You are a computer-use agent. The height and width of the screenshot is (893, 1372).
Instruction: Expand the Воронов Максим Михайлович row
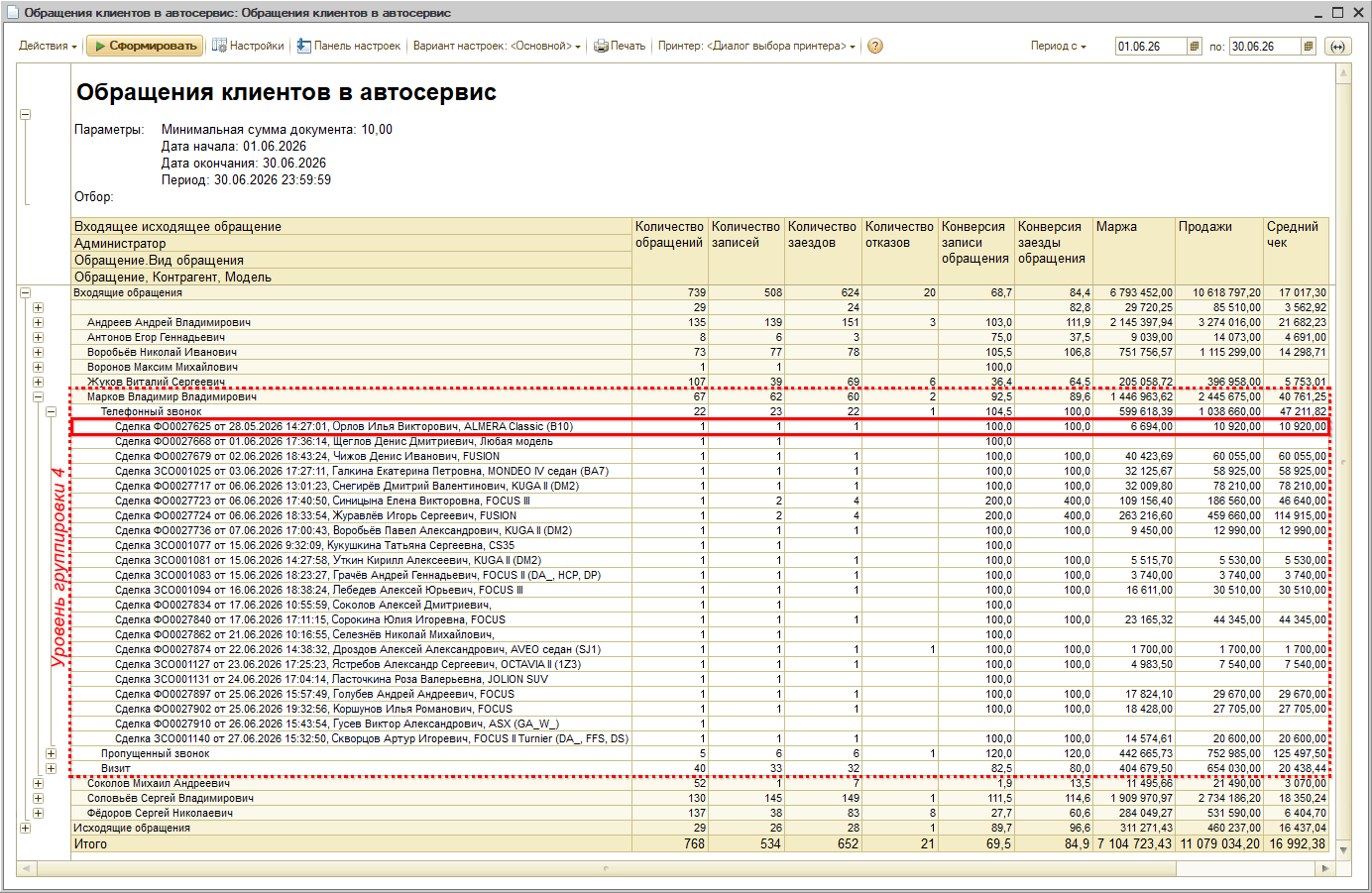(x=38, y=367)
